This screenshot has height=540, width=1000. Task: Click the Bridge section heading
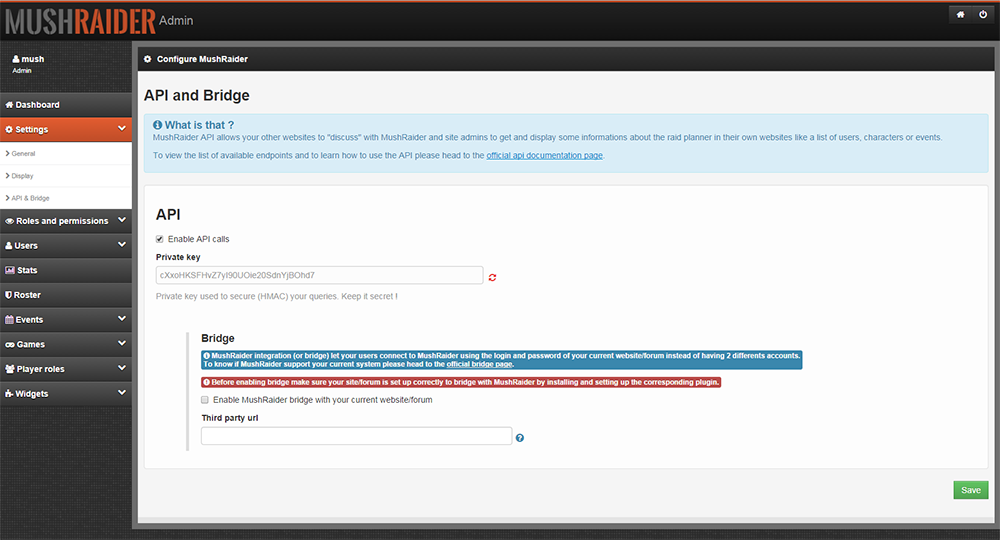click(x=217, y=338)
